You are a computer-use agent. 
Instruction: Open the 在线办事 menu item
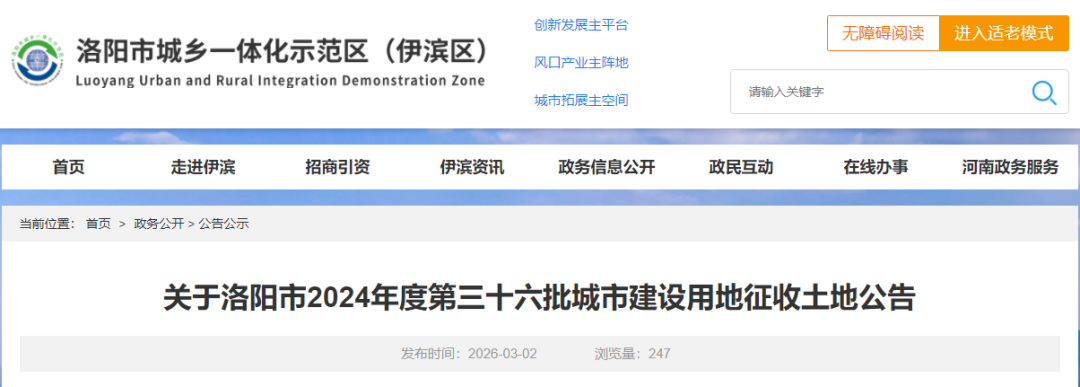tap(875, 167)
